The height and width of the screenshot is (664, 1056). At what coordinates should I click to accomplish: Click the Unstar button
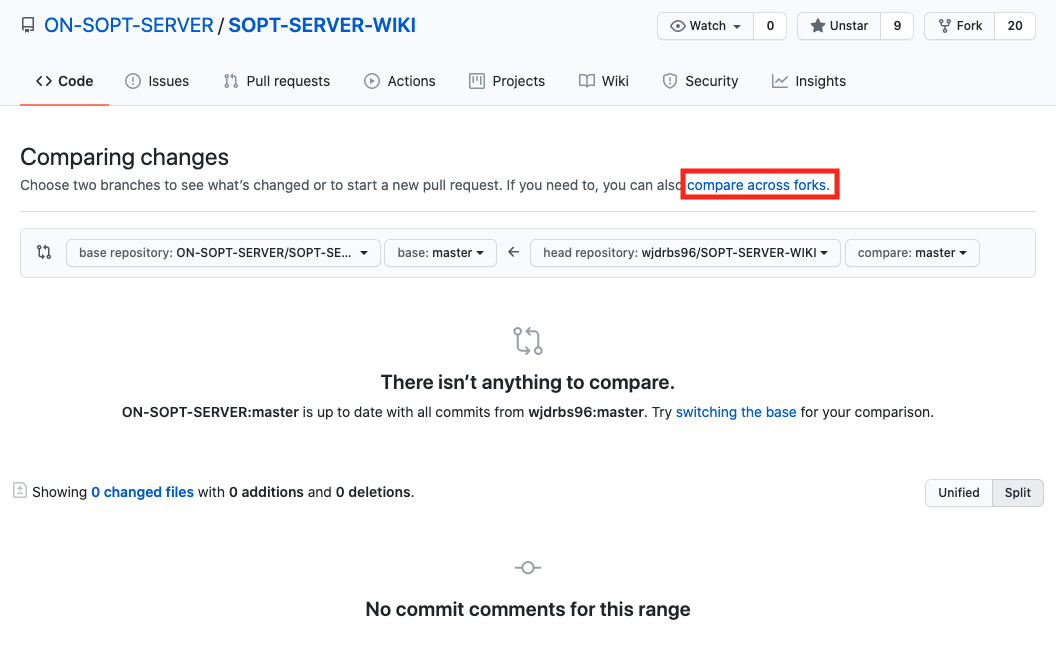839,26
